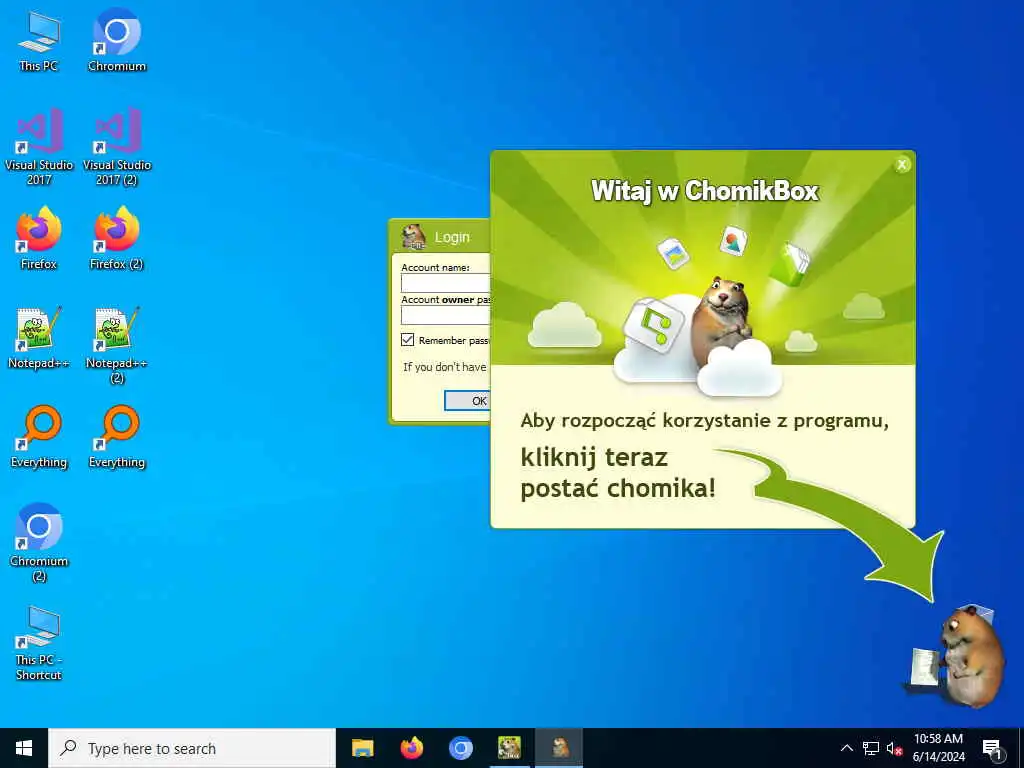Open Visual Studio 2017 desktop shortcut

tap(39, 147)
